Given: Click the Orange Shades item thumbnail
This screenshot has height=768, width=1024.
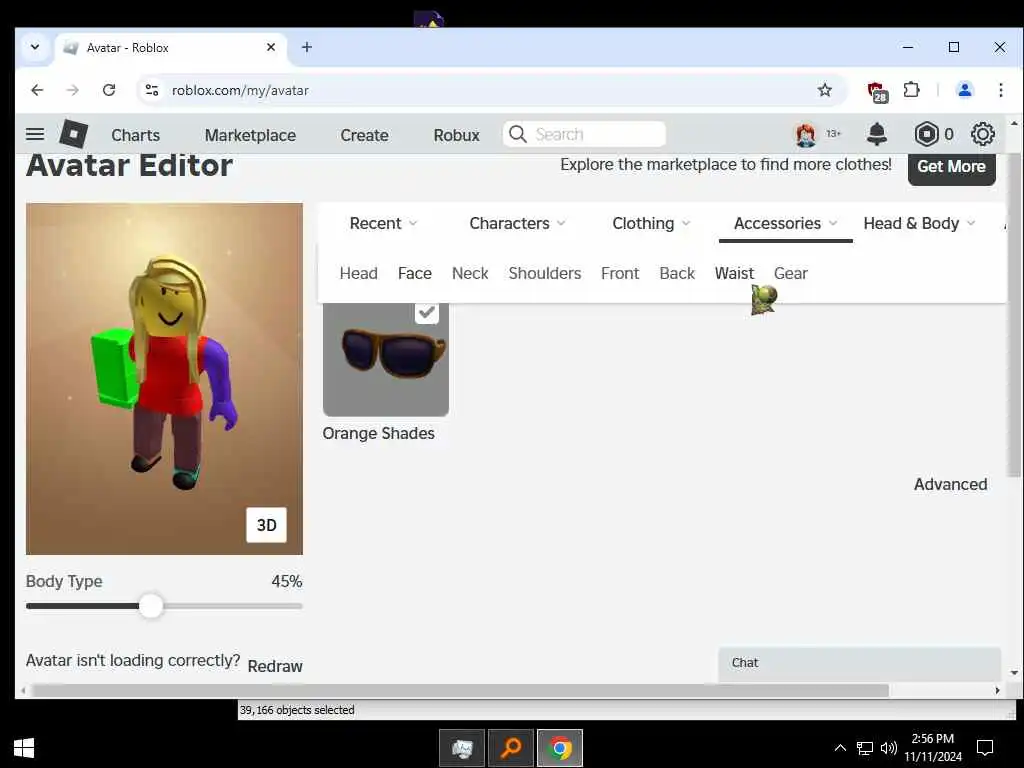Looking at the screenshot, I should coord(385,359).
